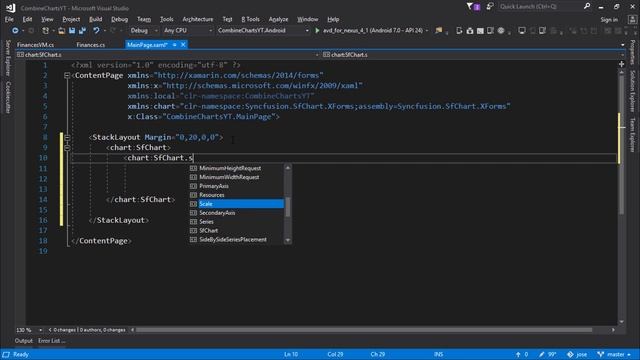Image resolution: width=640 pixels, height=360 pixels.
Task: Click the IntelliSense list scroll-up arrow
Action: coord(288,168)
